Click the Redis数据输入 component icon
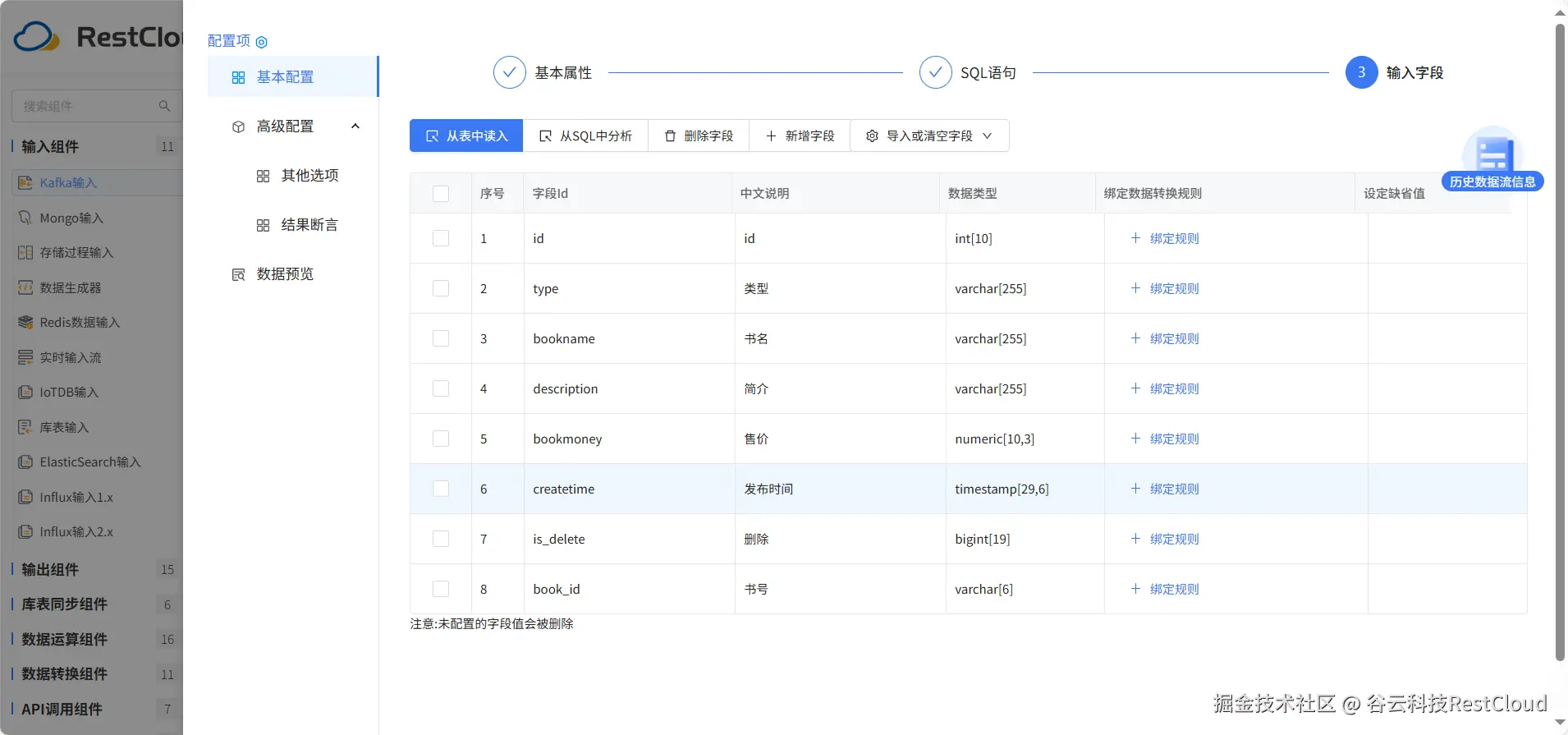The height and width of the screenshot is (735, 1568). [x=25, y=323]
